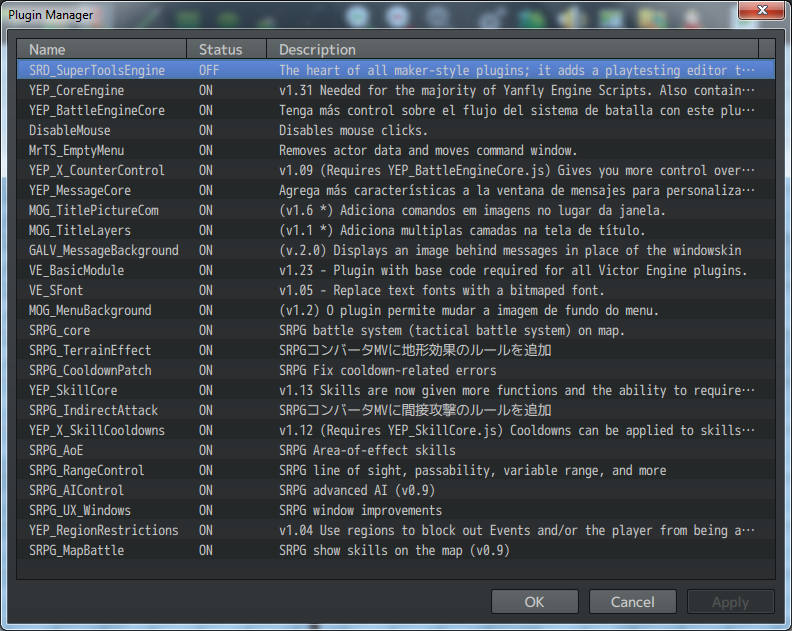Select the SRPG_CooldownPatch plugin
Viewport: 792px width, 631px height.
coord(396,370)
